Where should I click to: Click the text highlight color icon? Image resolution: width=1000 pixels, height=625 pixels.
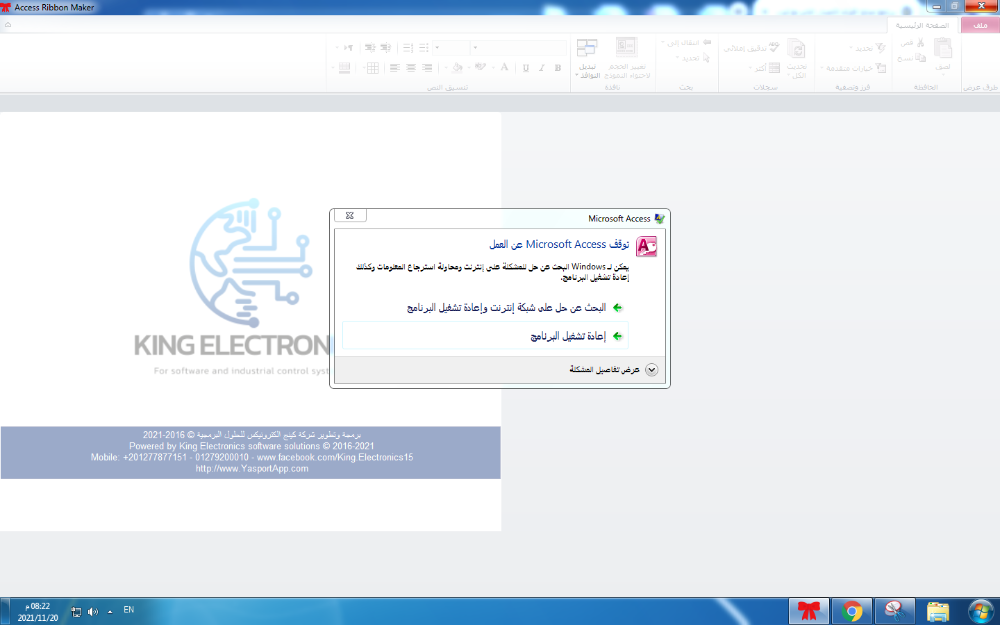(x=480, y=67)
